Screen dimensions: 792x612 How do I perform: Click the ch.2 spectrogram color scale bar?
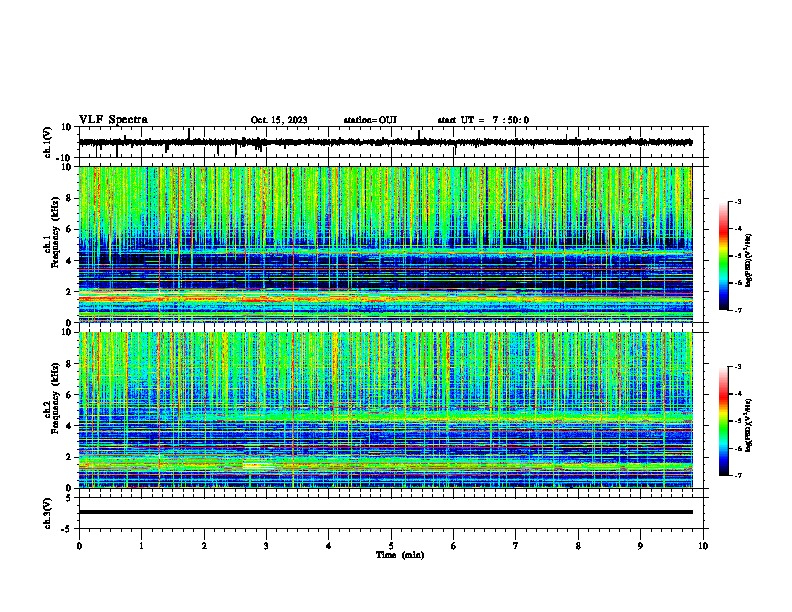[x=723, y=421]
